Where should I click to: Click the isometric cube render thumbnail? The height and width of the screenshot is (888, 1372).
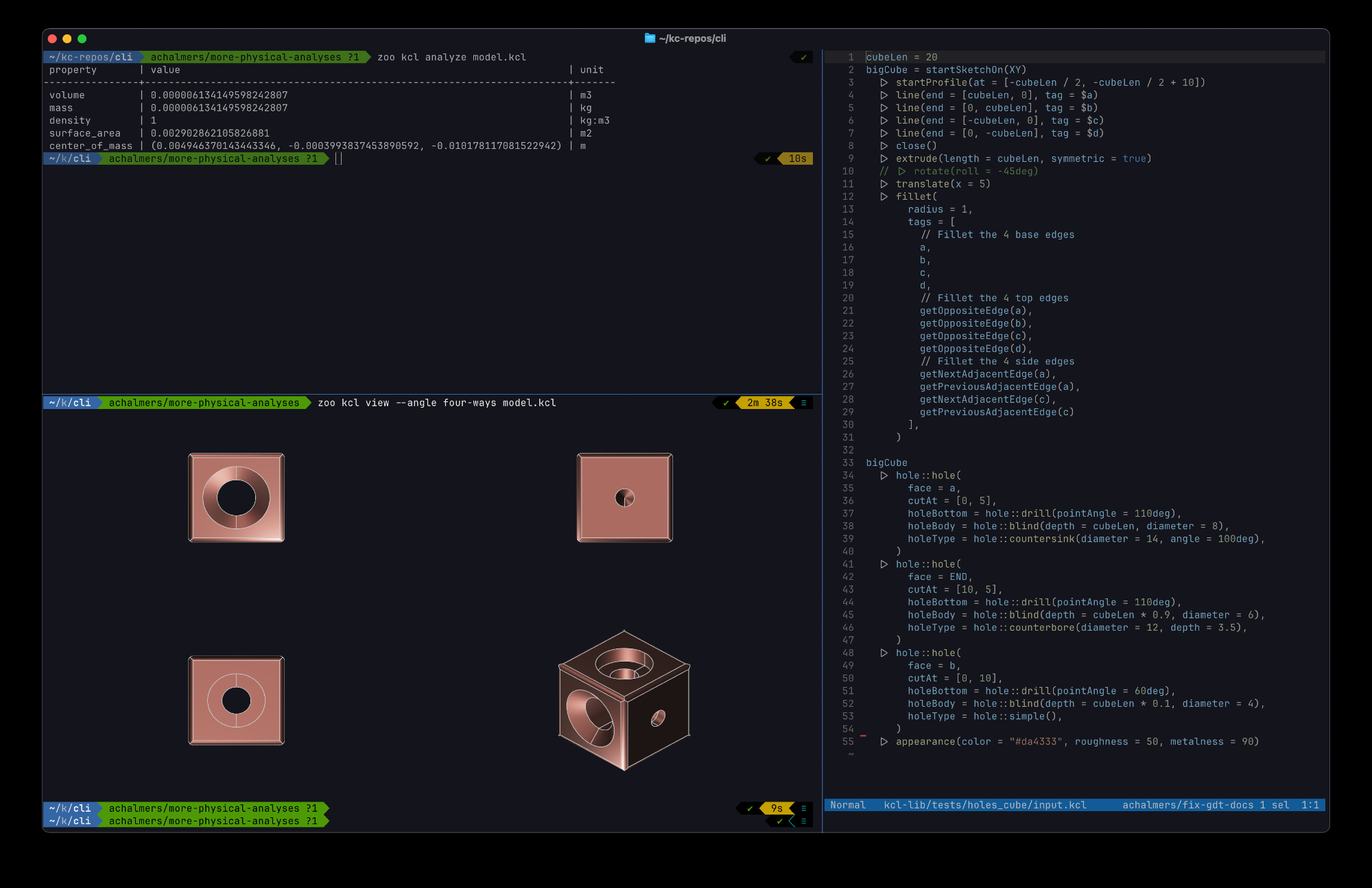(624, 700)
